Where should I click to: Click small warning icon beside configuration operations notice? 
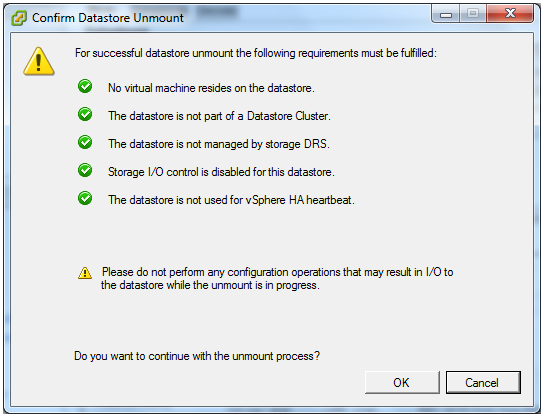pyautogui.click(x=85, y=273)
